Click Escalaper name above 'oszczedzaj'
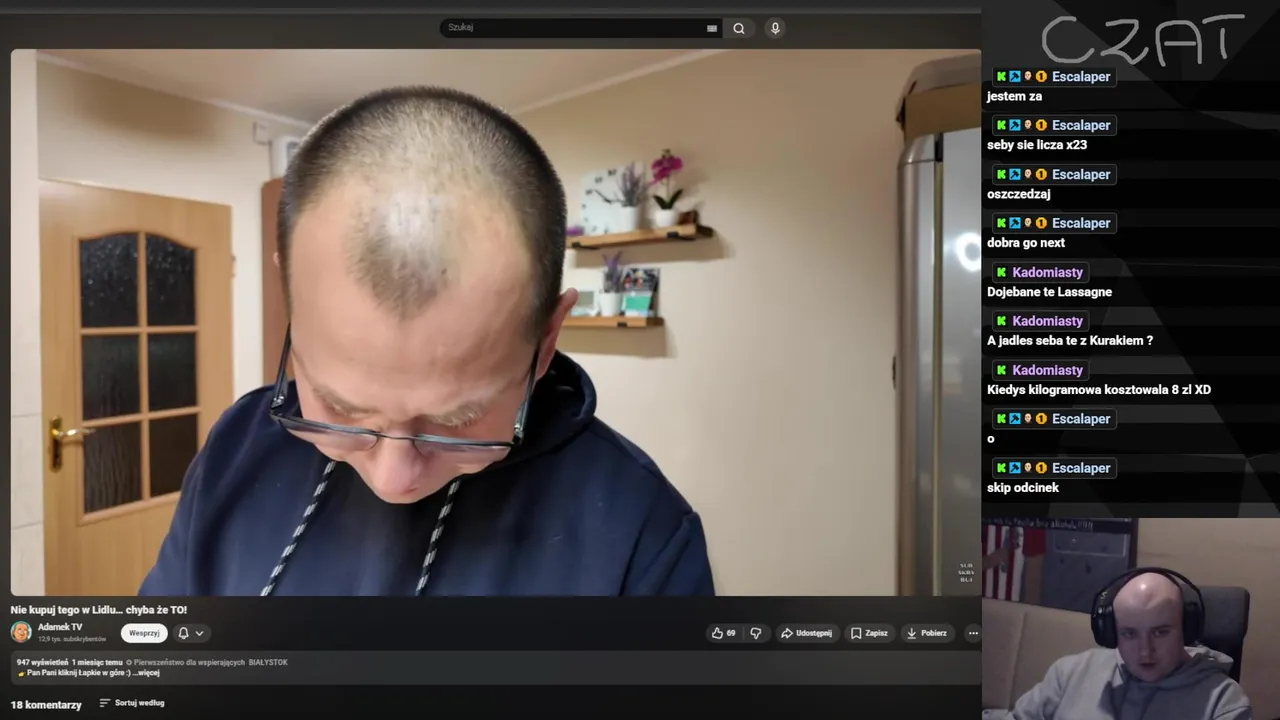1280x720 pixels. click(x=1081, y=174)
